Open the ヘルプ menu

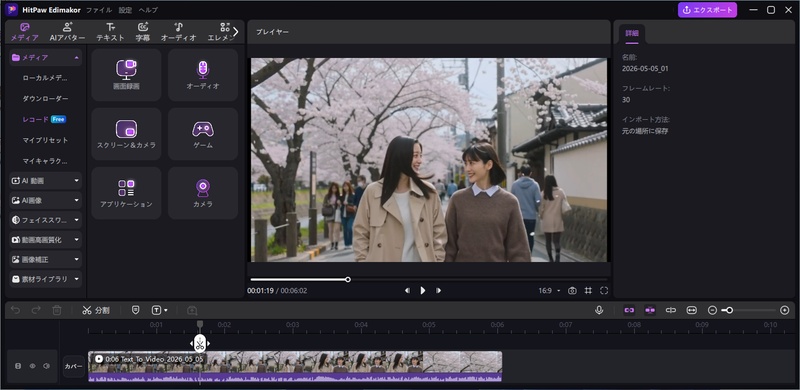pos(148,10)
